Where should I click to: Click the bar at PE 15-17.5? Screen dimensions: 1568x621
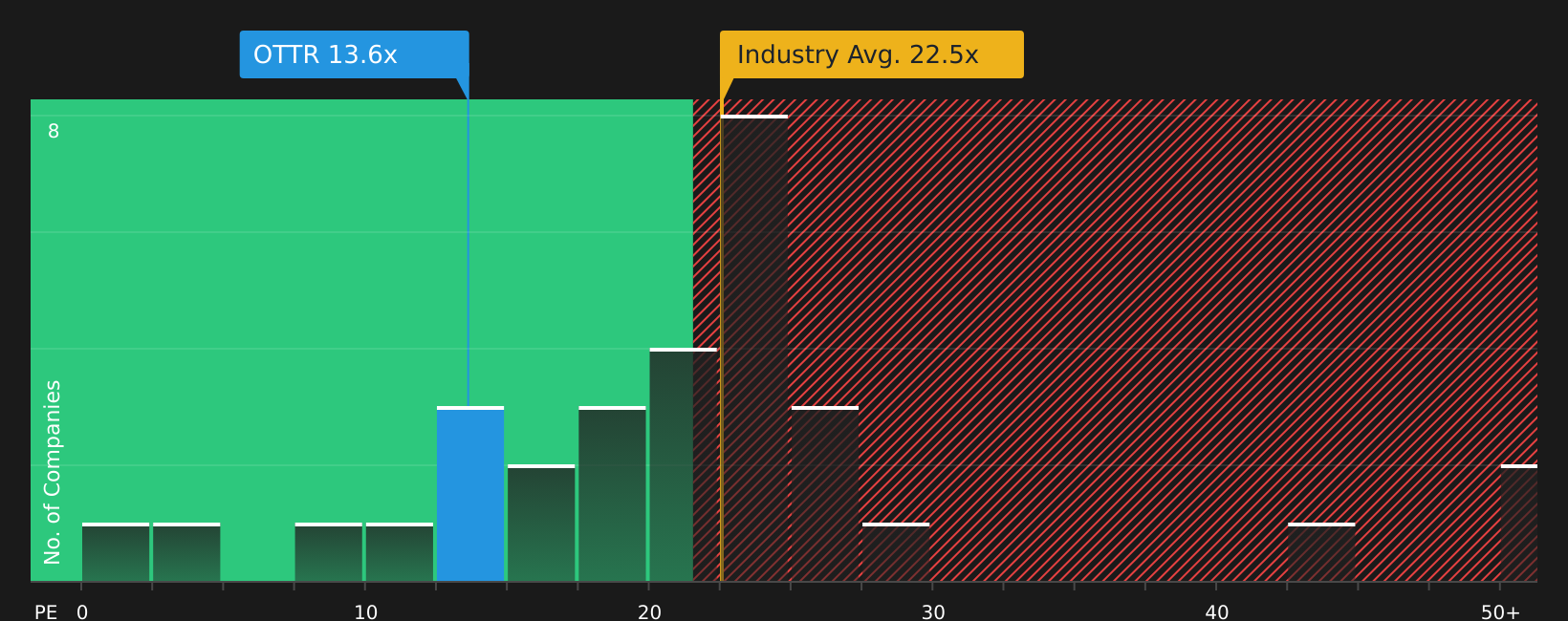pos(541,523)
